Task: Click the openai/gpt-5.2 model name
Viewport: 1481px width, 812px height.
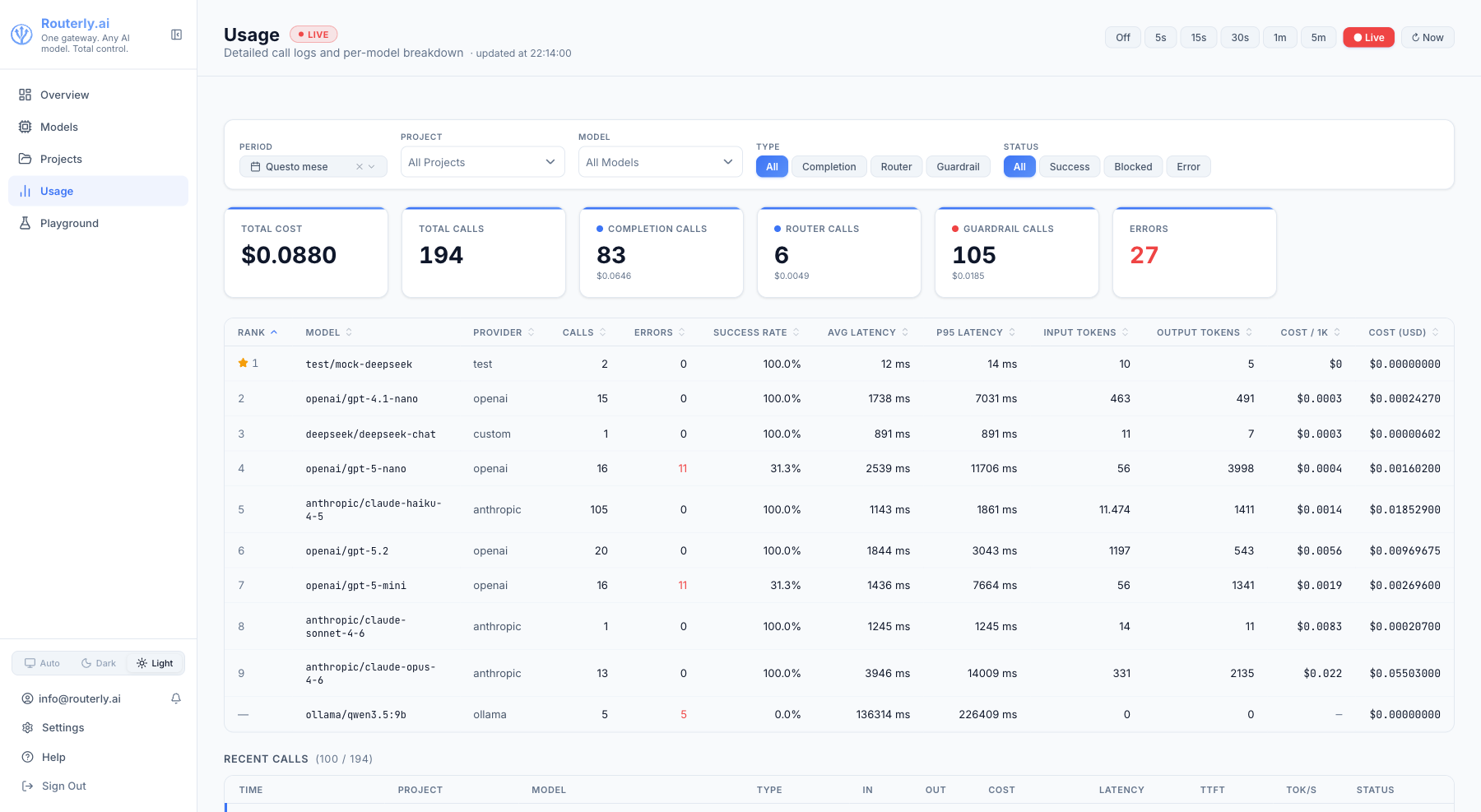Action: click(346, 551)
